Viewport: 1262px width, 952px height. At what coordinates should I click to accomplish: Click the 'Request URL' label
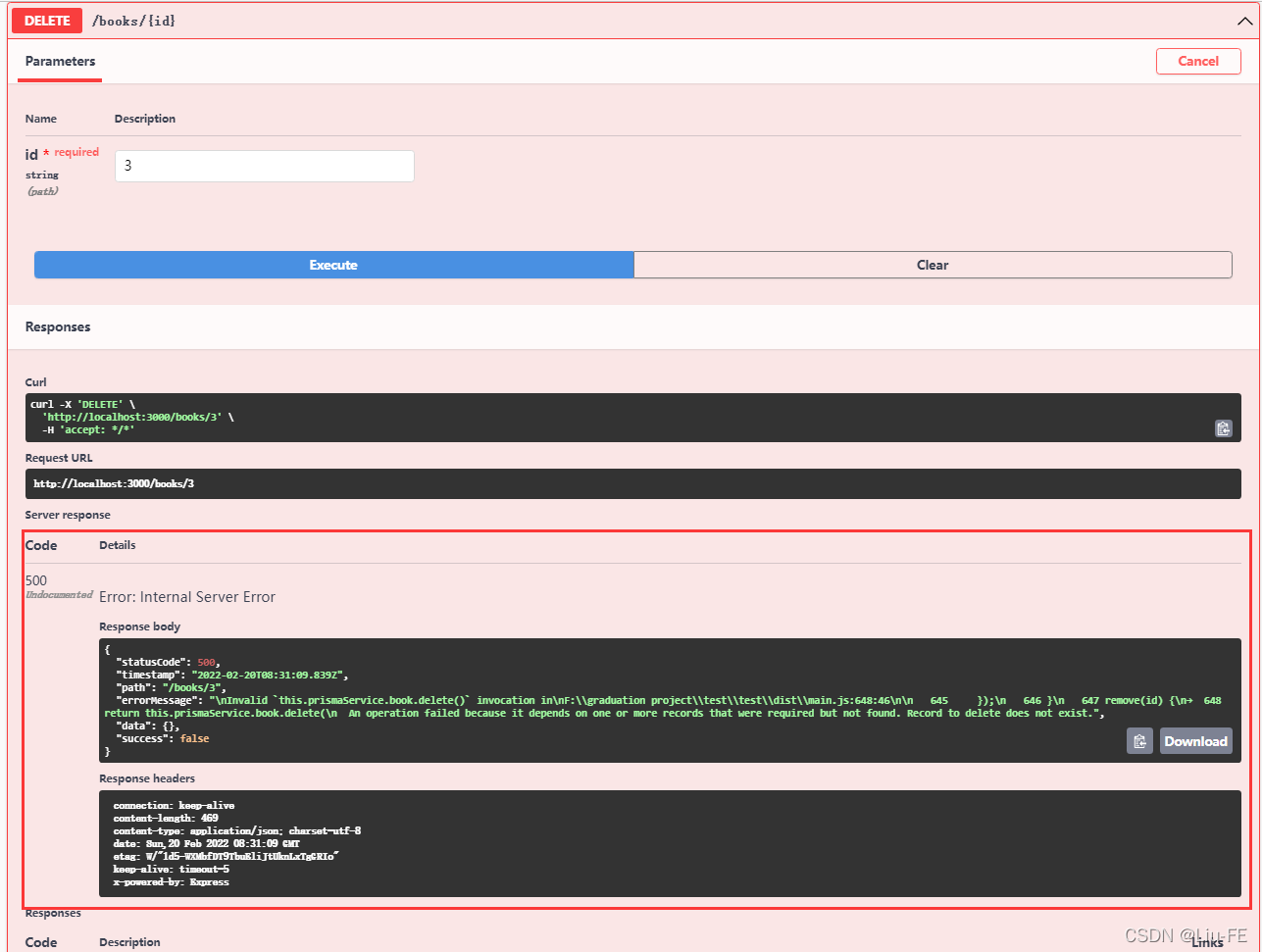coord(59,458)
